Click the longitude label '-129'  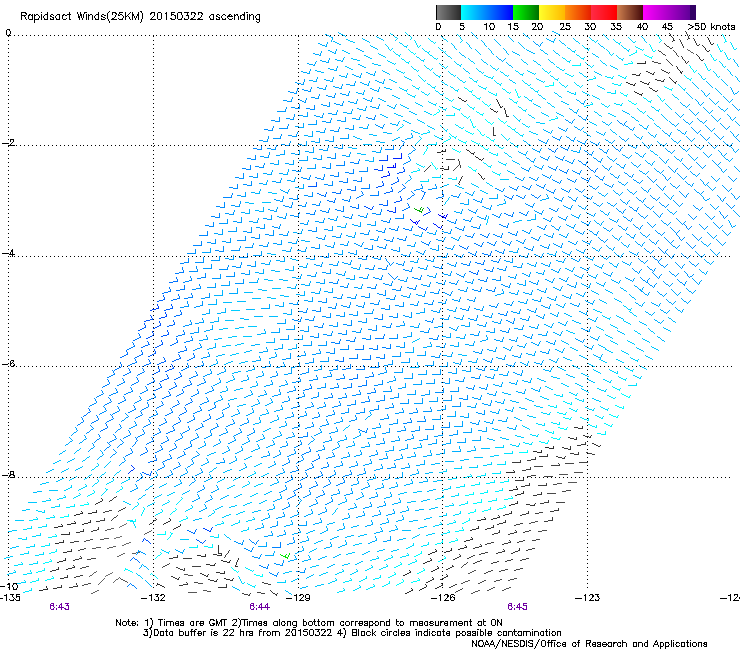(x=298, y=598)
